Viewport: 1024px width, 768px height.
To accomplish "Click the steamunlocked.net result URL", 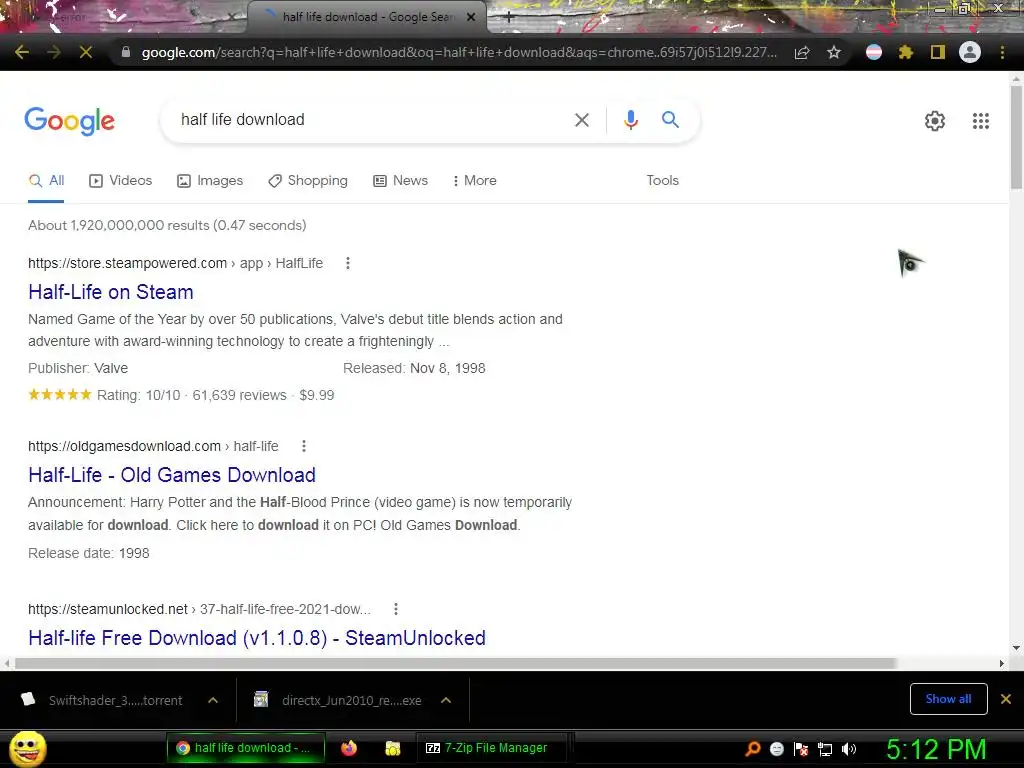I will coord(199,609).
